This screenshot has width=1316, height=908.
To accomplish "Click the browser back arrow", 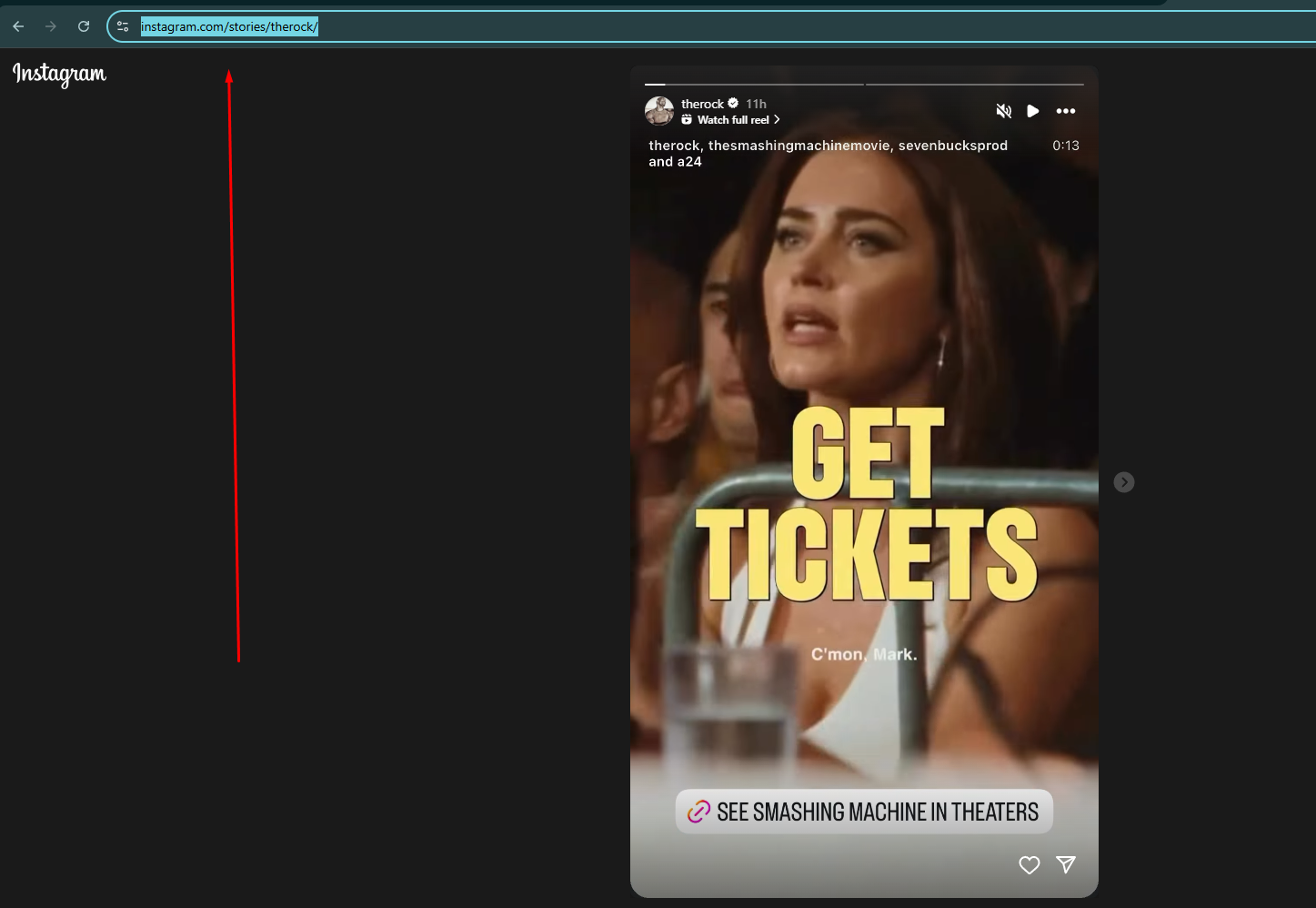I will pyautogui.click(x=18, y=26).
